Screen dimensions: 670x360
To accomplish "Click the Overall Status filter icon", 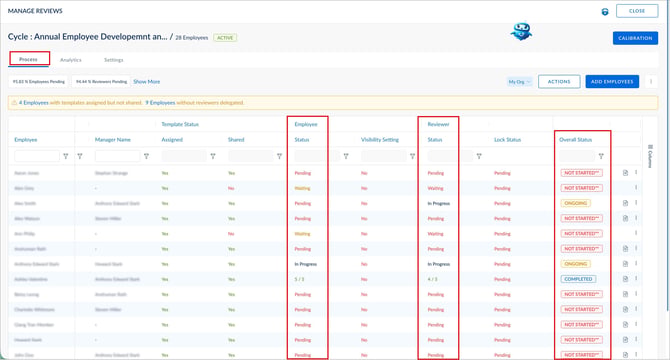I will (601, 156).
